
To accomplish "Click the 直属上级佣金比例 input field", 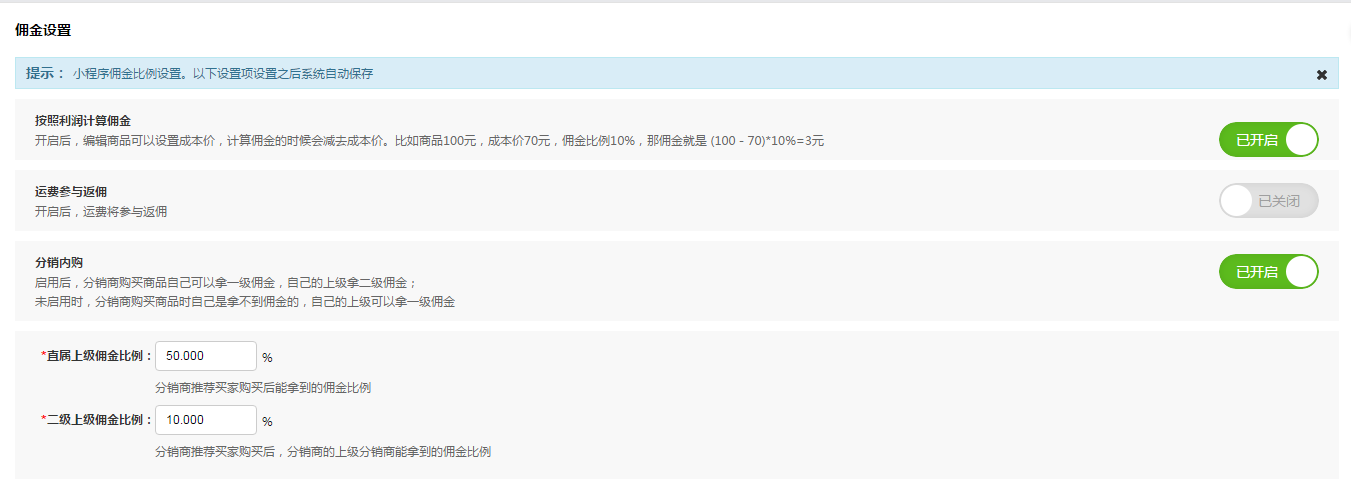I will 206,356.
